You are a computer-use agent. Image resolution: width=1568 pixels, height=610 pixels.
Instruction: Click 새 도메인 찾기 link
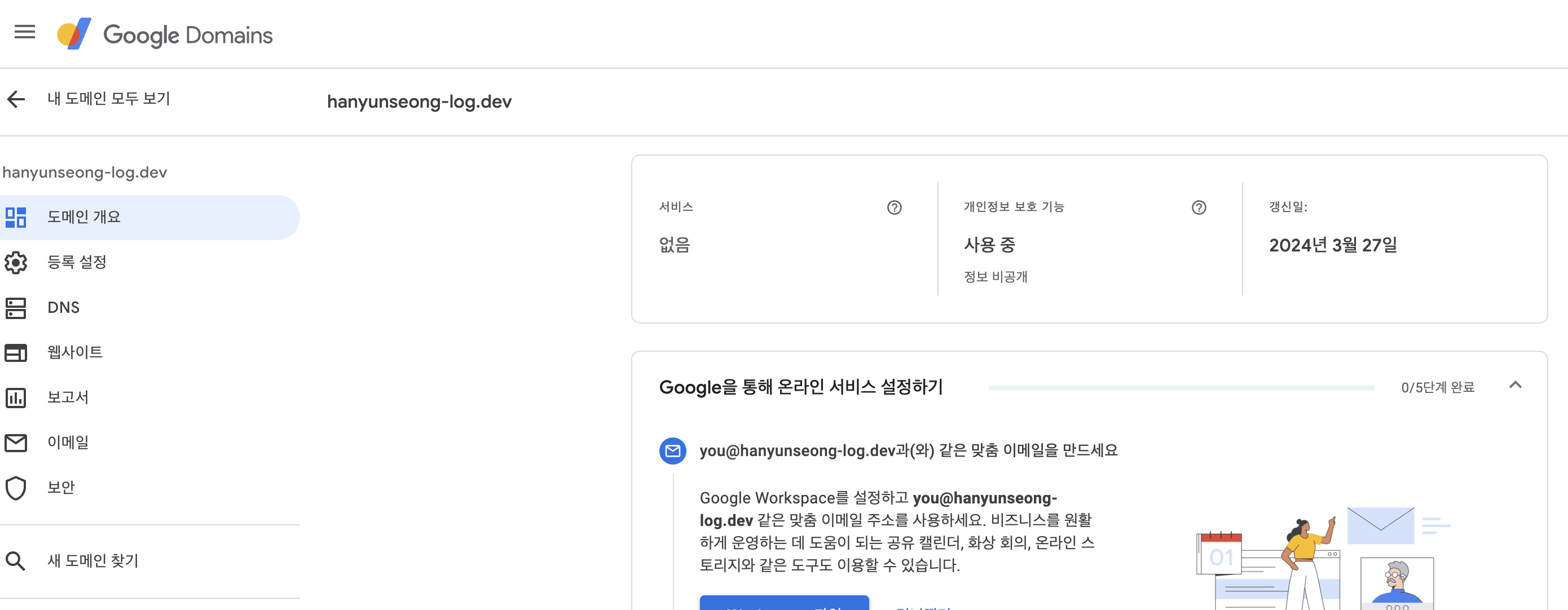pyautogui.click(x=93, y=561)
